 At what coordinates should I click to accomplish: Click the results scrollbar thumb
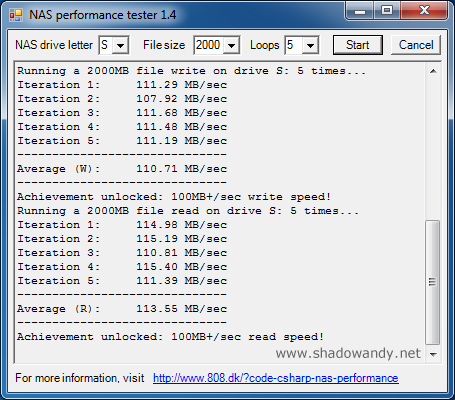pyautogui.click(x=433, y=282)
